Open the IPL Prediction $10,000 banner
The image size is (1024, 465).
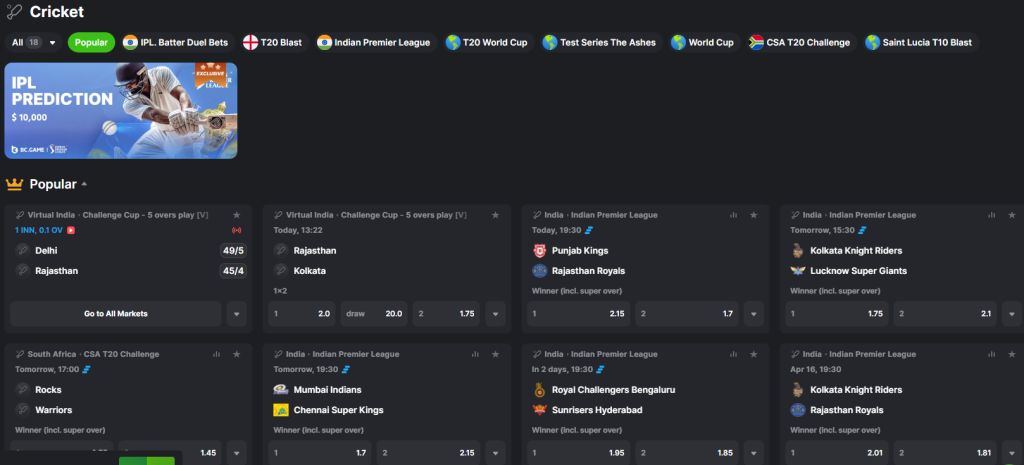[121, 110]
